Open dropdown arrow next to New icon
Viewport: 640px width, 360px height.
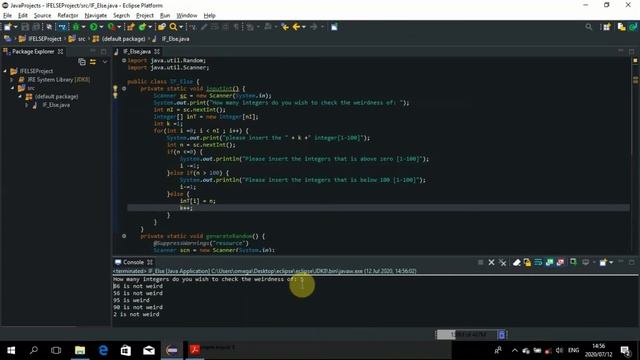click(x=16, y=27)
